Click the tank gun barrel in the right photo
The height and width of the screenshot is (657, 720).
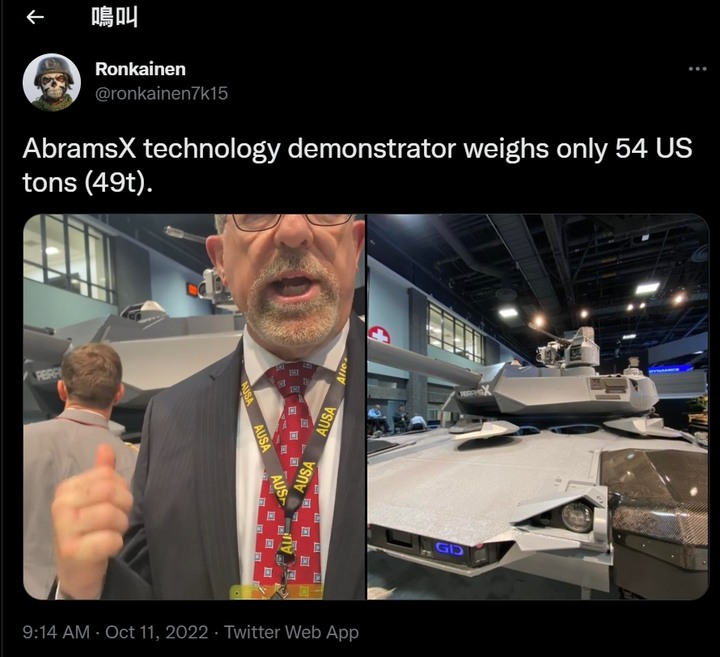tap(420, 362)
